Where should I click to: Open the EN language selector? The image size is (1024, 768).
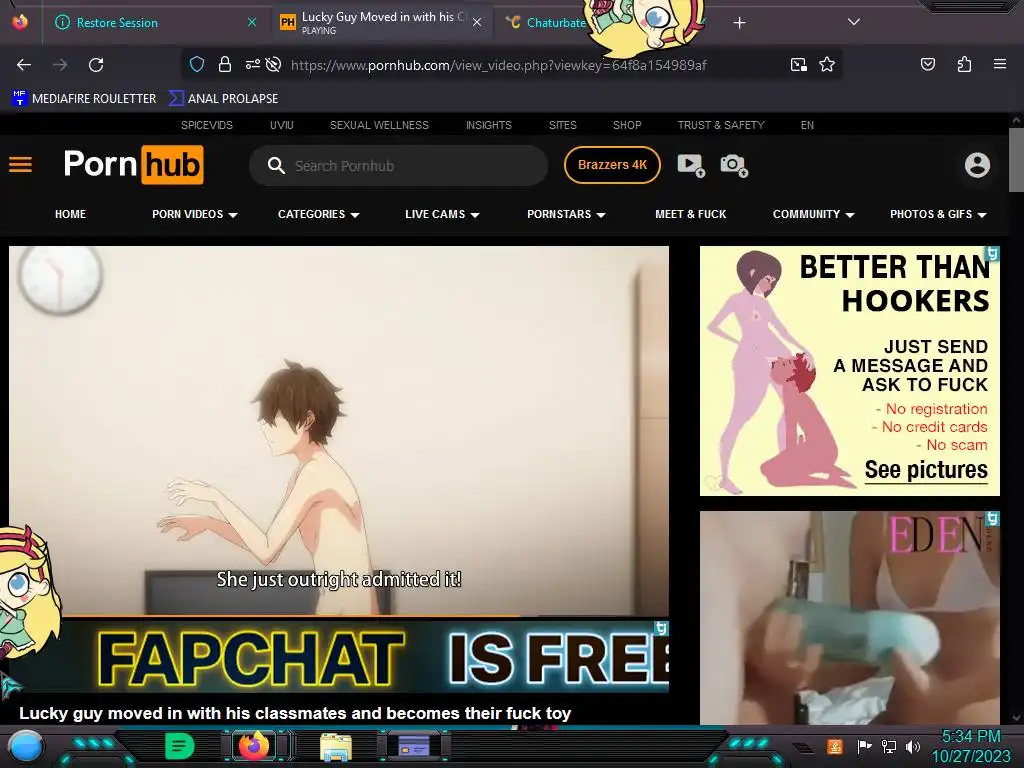click(x=807, y=125)
